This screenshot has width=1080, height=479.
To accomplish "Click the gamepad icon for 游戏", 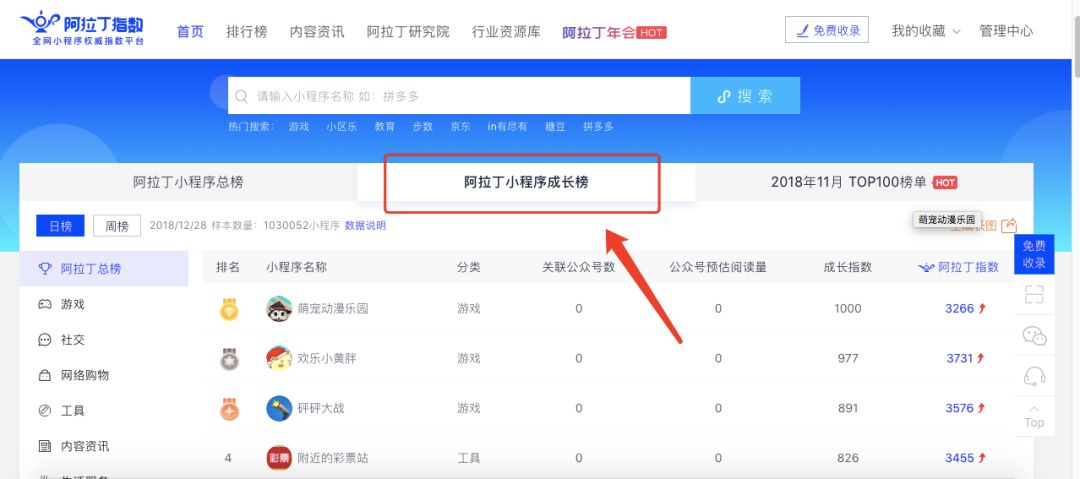I will coord(45,304).
